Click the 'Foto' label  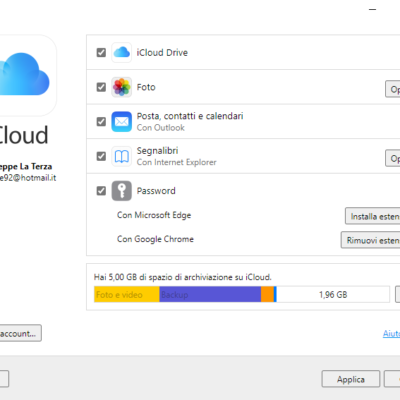click(x=146, y=87)
